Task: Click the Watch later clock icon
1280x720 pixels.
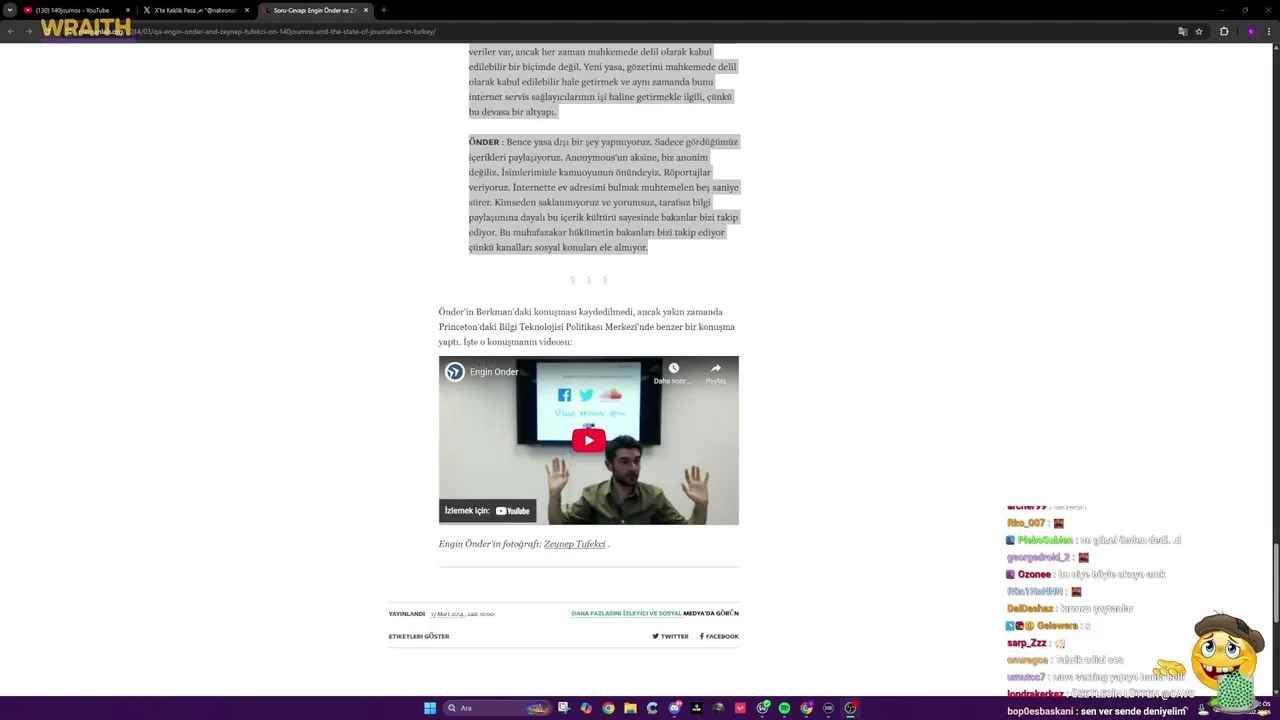Action: (673, 368)
